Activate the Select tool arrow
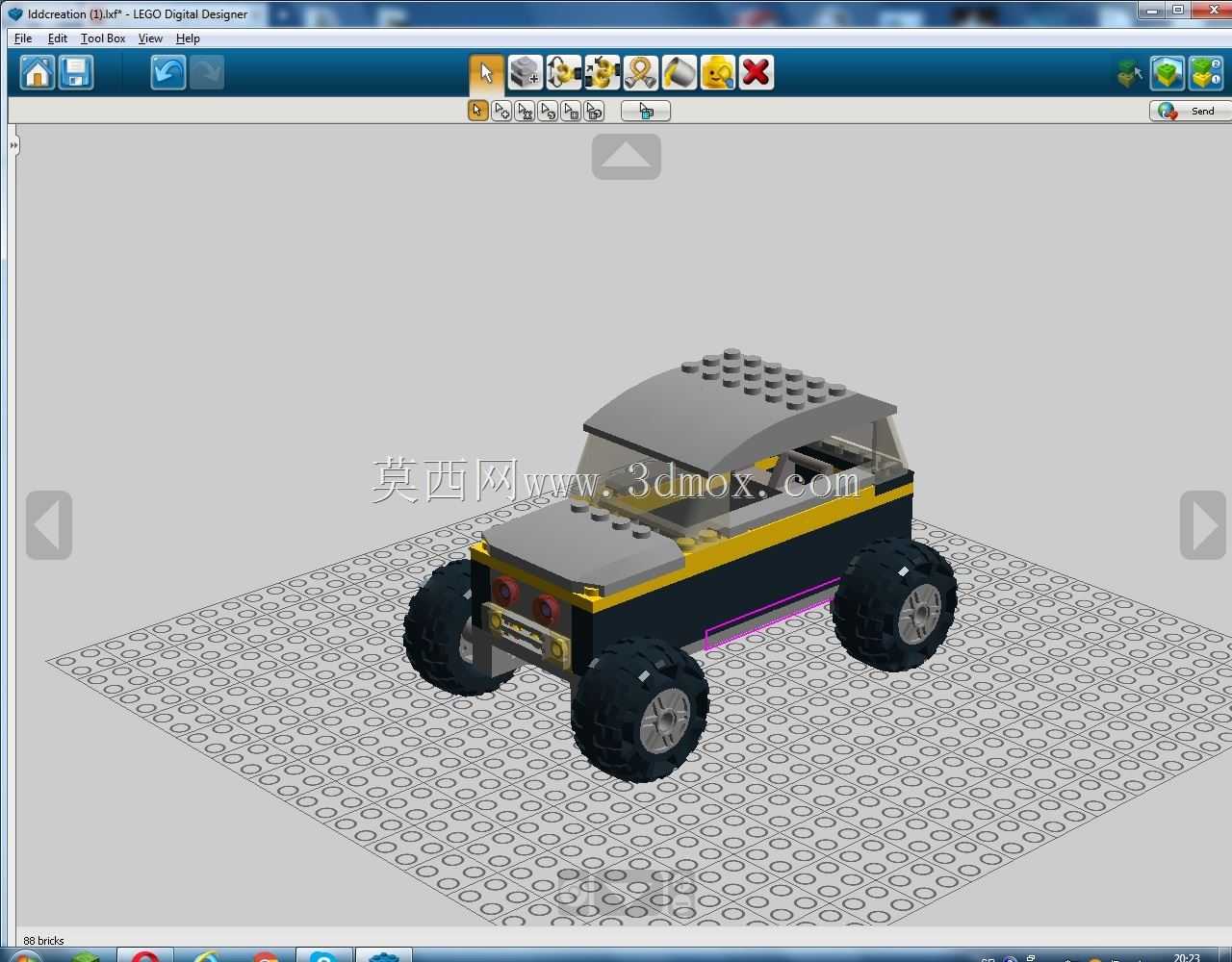This screenshot has width=1232, height=962. [486, 72]
